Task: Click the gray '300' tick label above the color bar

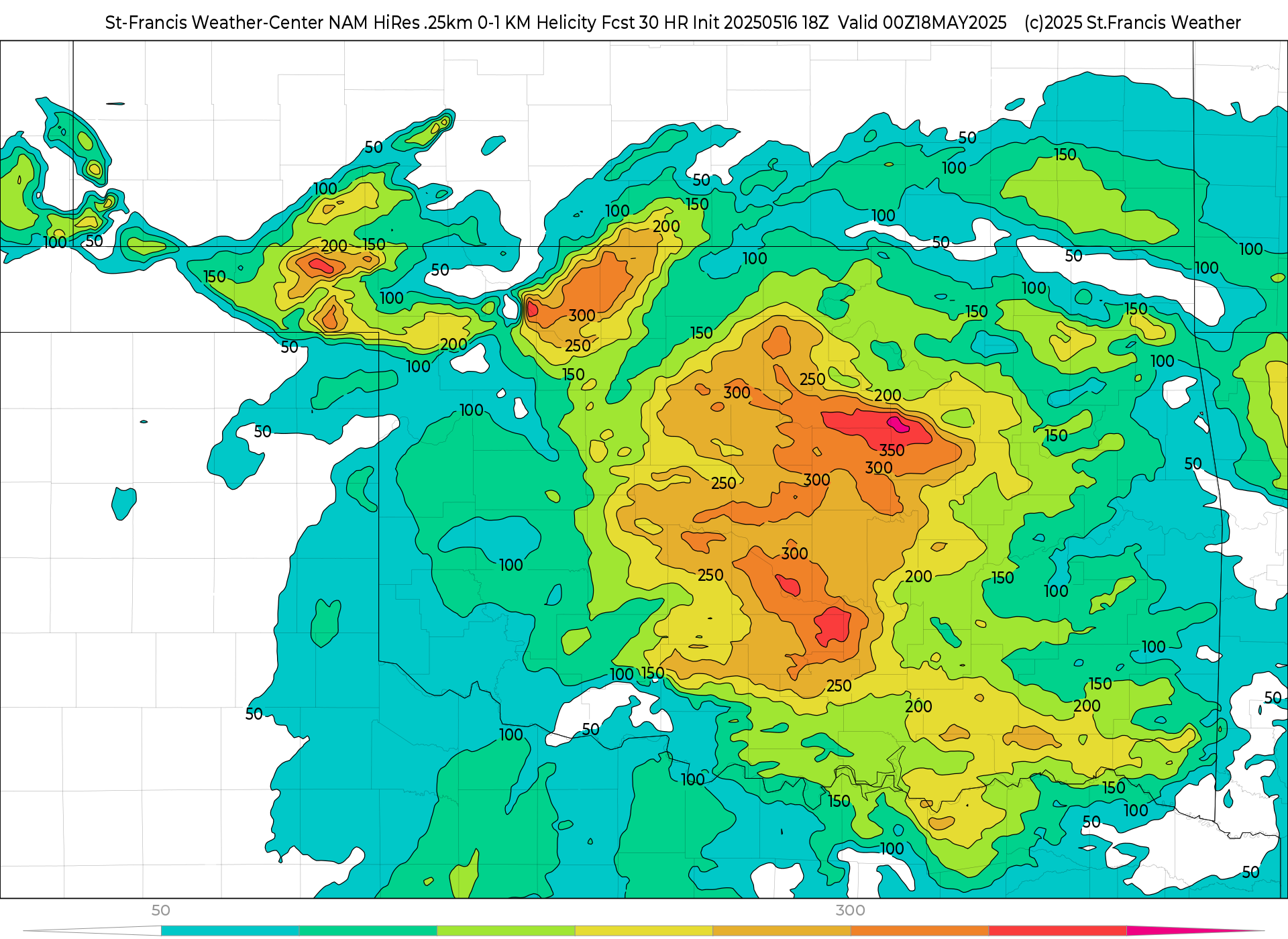Action: (850, 910)
